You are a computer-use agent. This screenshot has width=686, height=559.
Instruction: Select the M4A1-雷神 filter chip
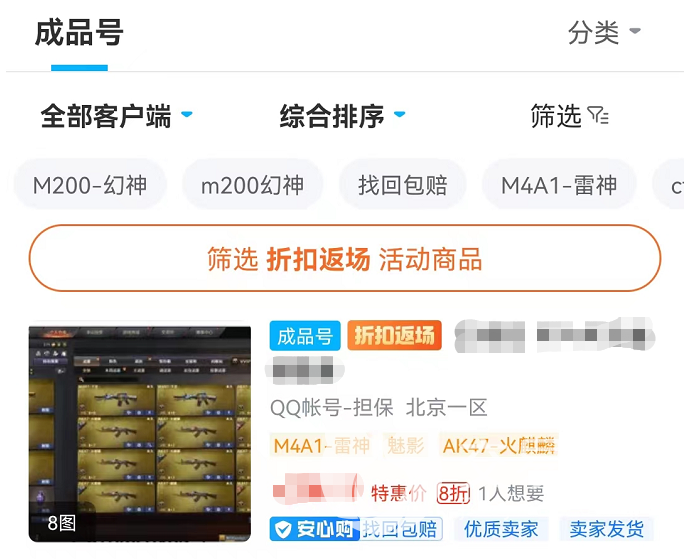559,185
